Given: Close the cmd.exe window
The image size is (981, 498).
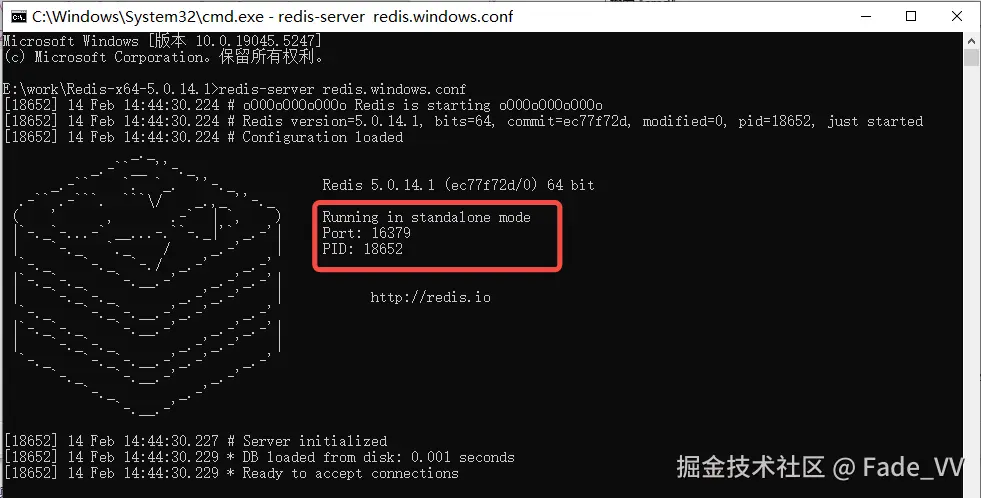Looking at the screenshot, I should (x=957, y=16).
